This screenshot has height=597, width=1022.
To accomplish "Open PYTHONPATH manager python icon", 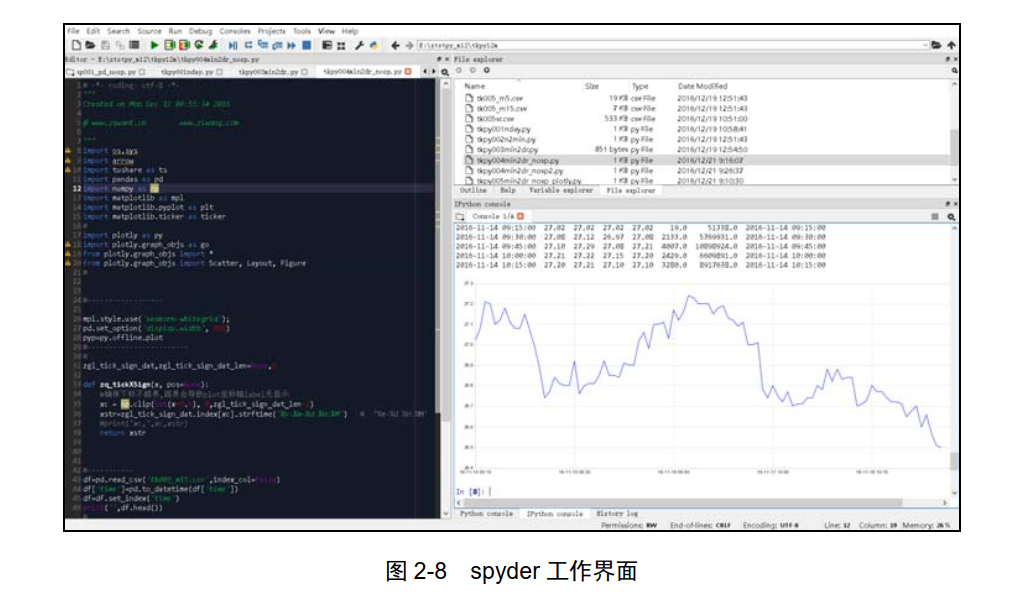I will pyautogui.click(x=373, y=45).
